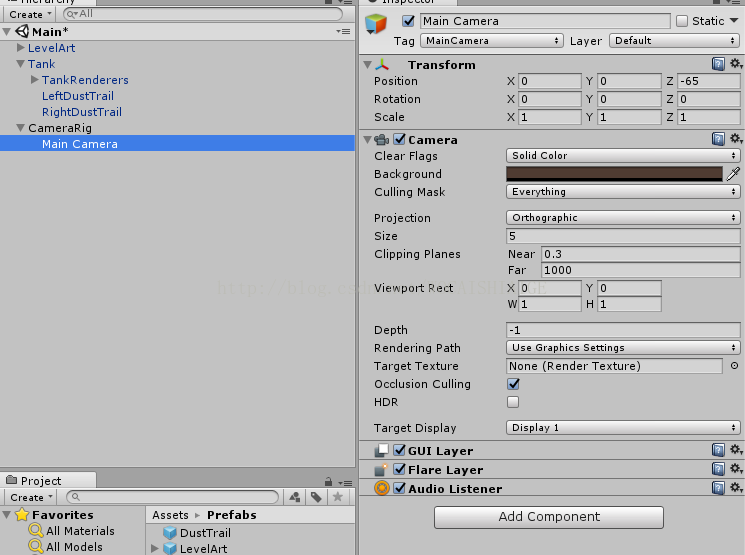Enable the HDR checkbox
The width and height of the screenshot is (745, 555).
[x=513, y=402]
